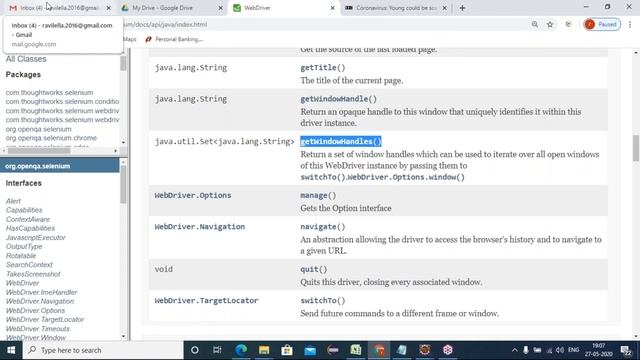This screenshot has height=360, width=640.
Task: Close the My Drive - Google Drive tab
Action: click(x=220, y=8)
